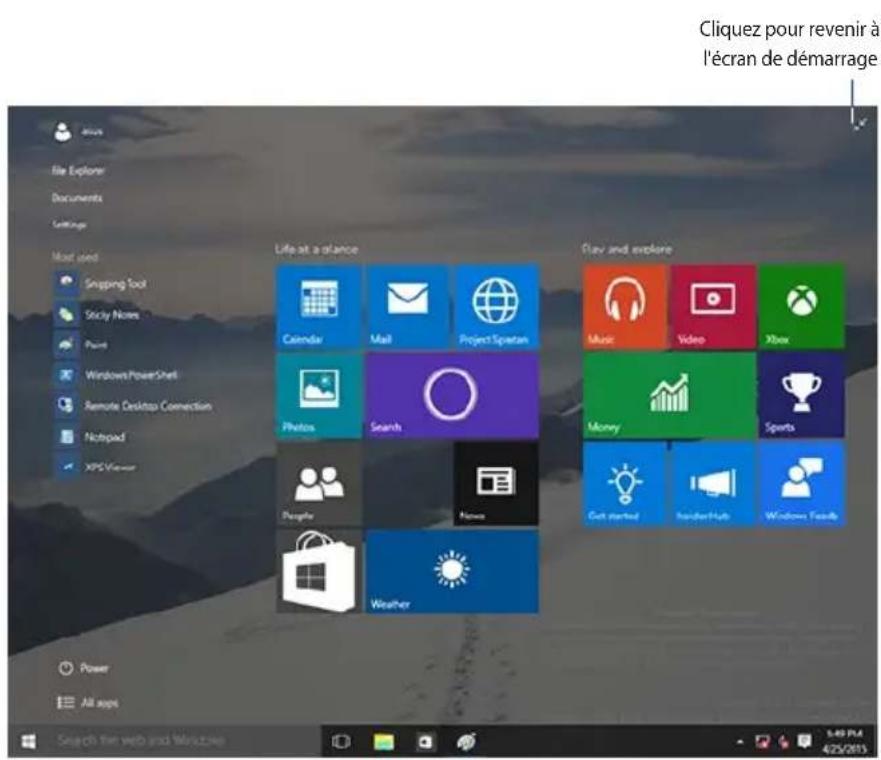Launch Snipping Tool from Most used
Screen dimensions: 881x760
102,283
